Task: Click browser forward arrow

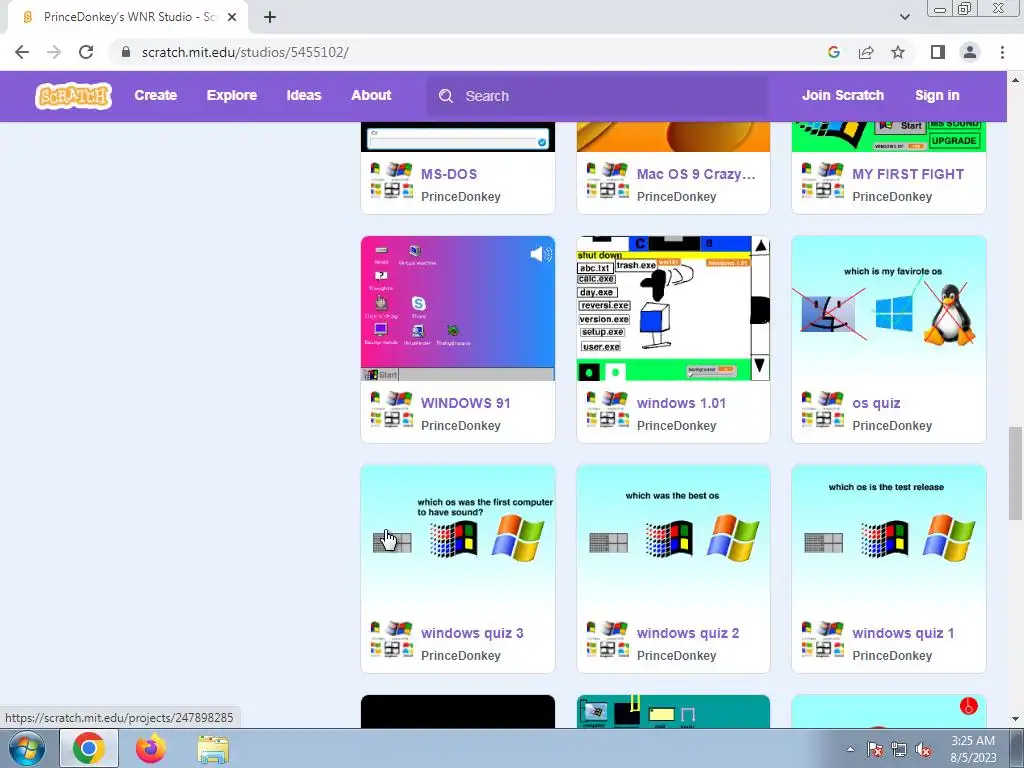Action: (x=54, y=52)
